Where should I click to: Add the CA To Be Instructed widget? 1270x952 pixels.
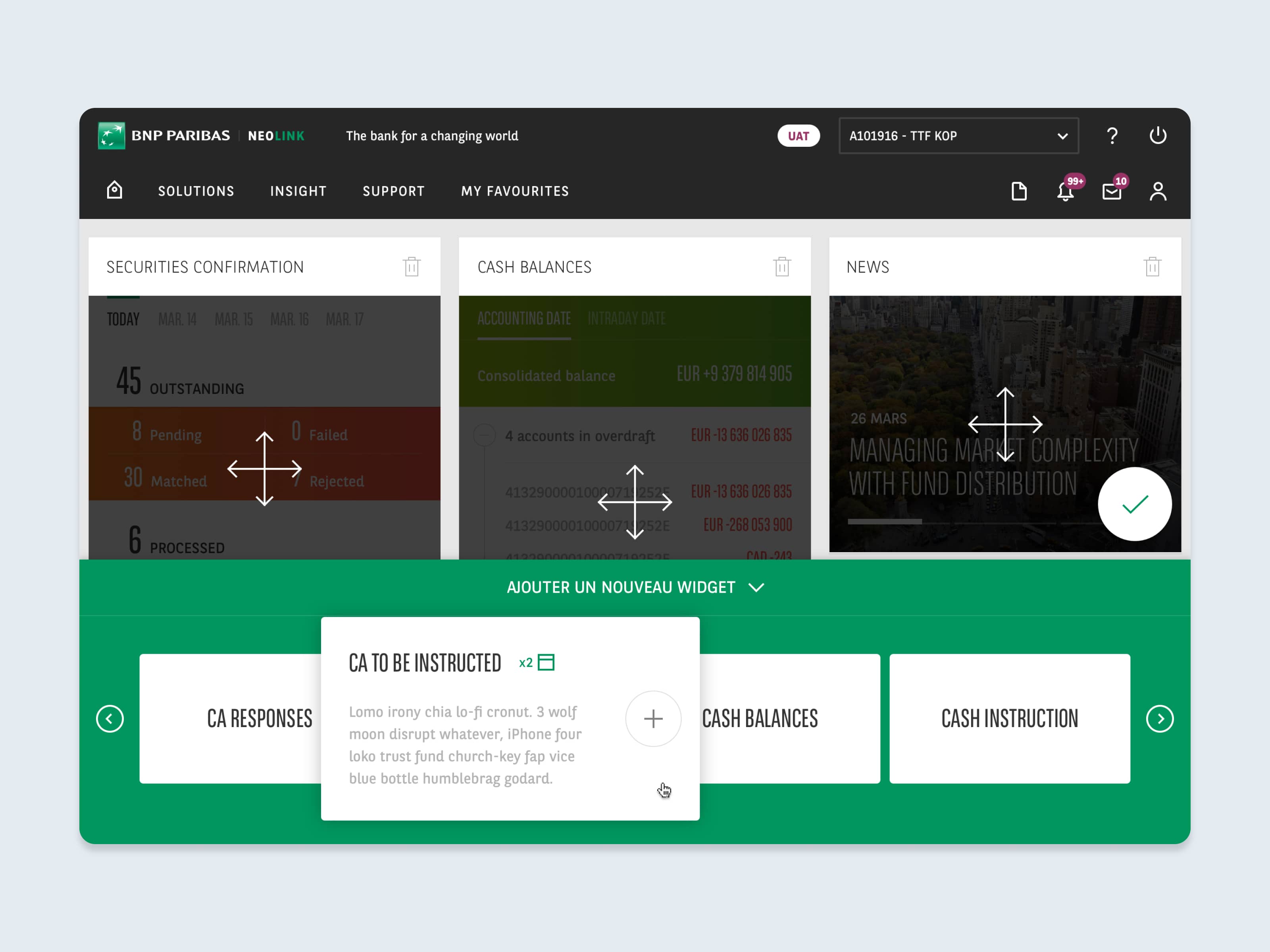[x=653, y=718]
